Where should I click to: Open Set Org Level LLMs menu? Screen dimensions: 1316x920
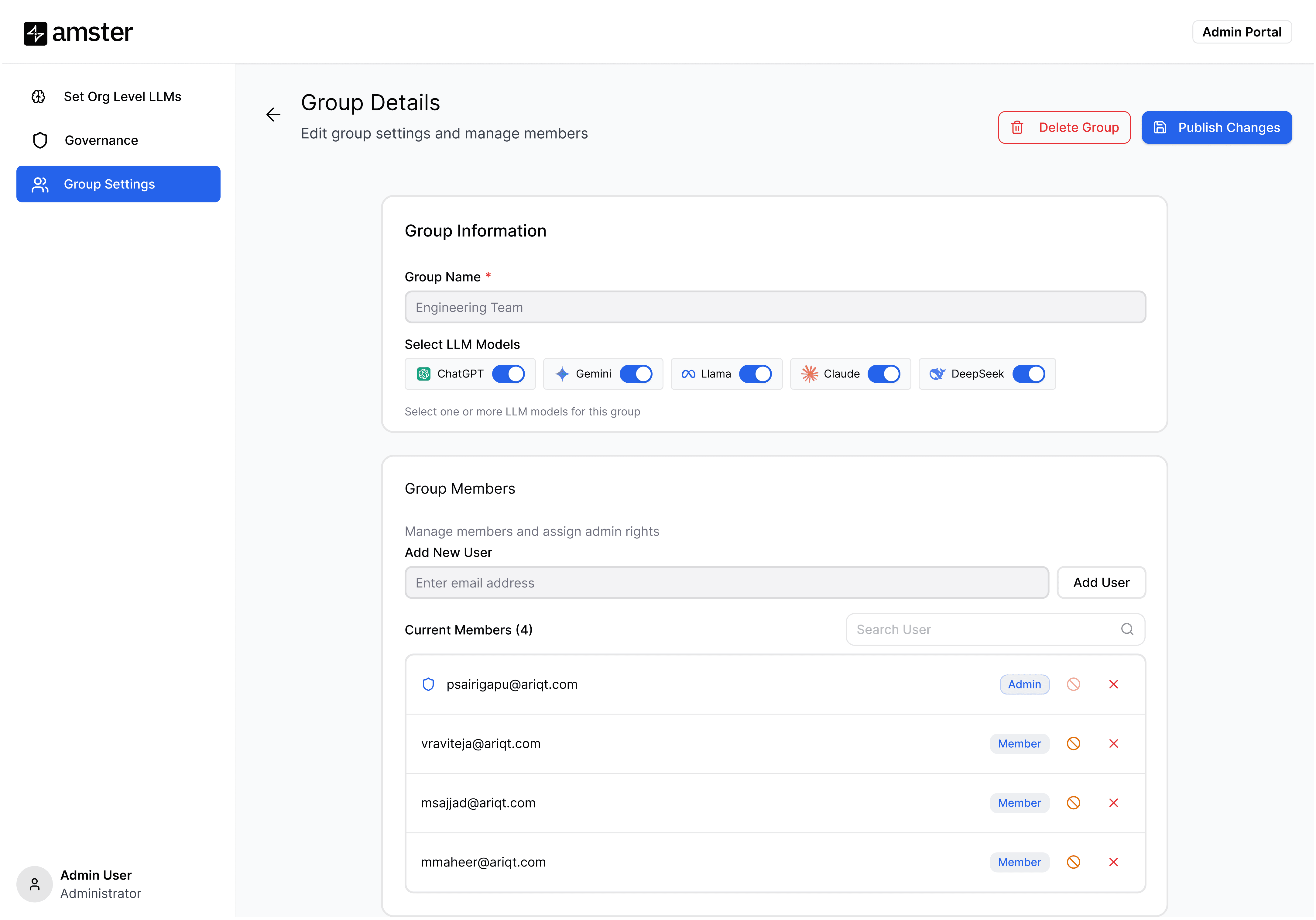[x=122, y=96]
